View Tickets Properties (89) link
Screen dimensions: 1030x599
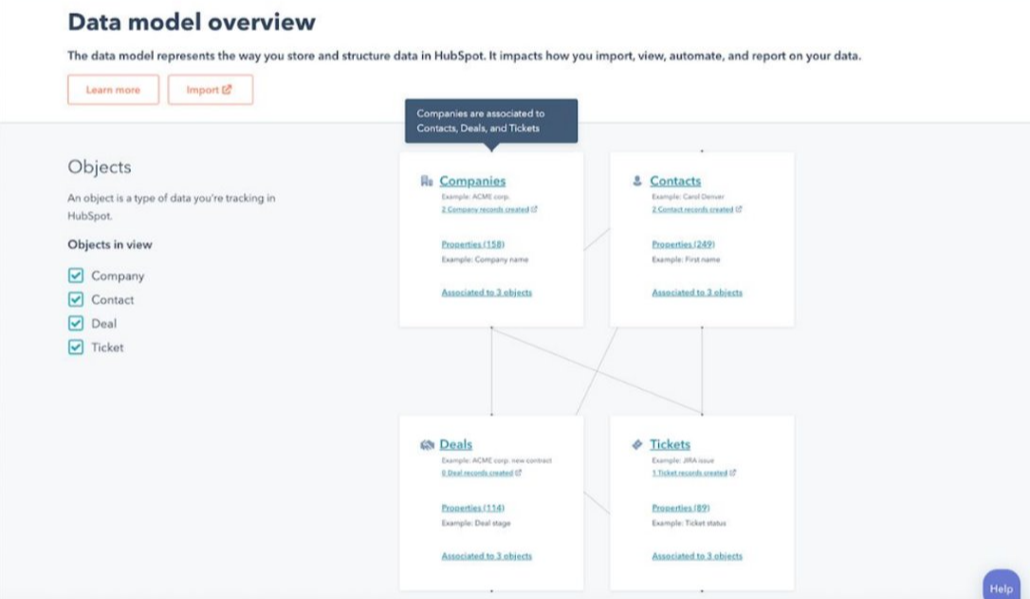coord(681,508)
